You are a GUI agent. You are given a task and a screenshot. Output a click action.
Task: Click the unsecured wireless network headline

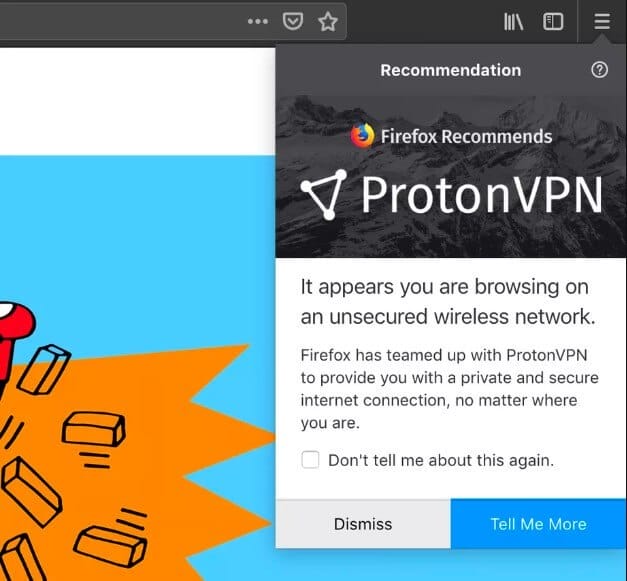point(448,301)
